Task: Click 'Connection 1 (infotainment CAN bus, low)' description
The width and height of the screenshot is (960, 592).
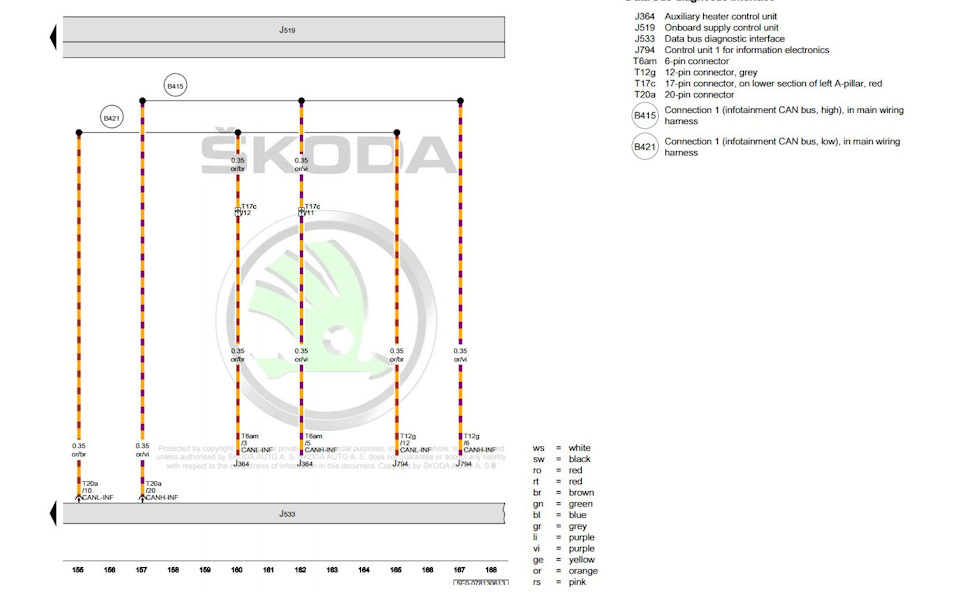Action: [782, 147]
